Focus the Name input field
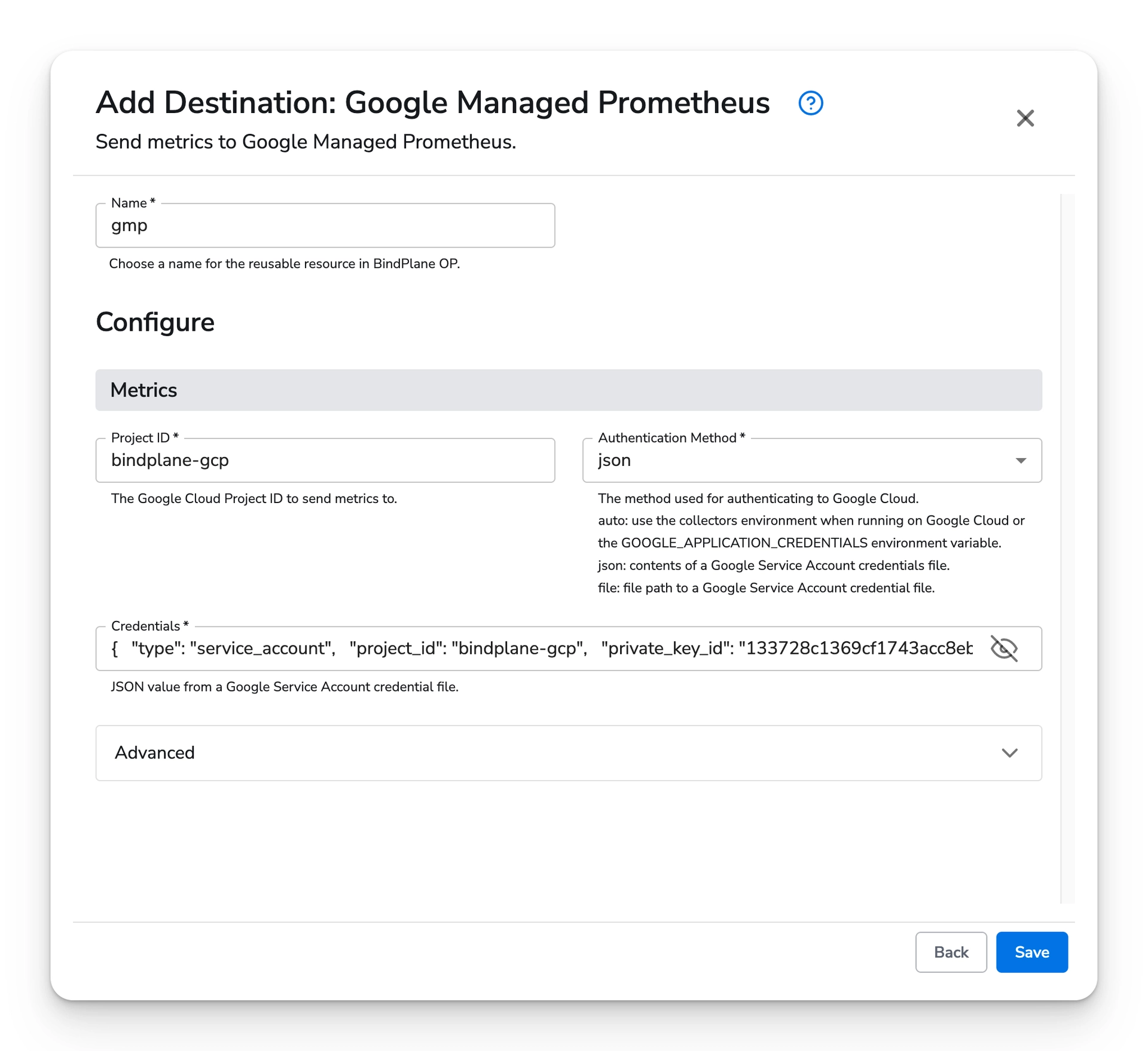Viewport: 1148px width, 1051px height. [x=325, y=226]
